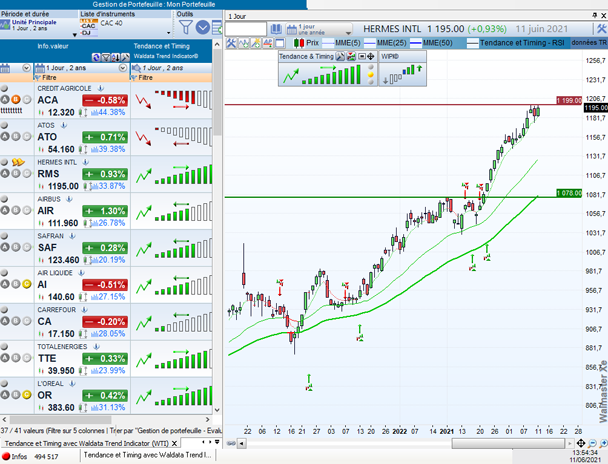Click the AIR +1.30% change button
608x464 pixels.
tap(105, 211)
